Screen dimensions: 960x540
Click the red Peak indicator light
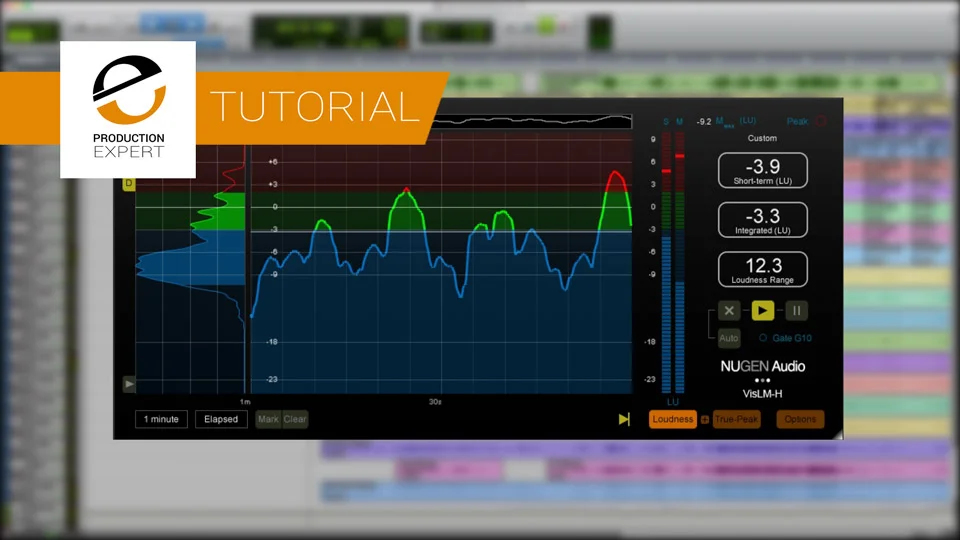click(820, 121)
